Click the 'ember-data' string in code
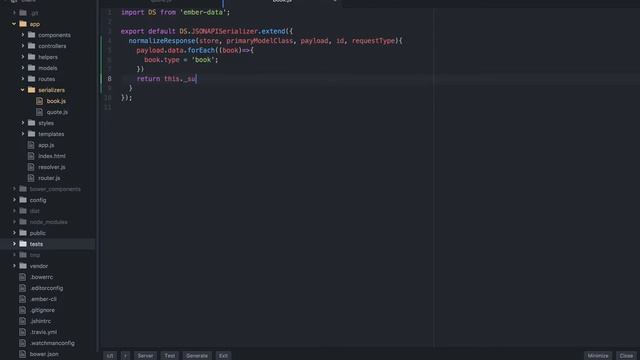The image size is (640, 360). (x=203, y=12)
